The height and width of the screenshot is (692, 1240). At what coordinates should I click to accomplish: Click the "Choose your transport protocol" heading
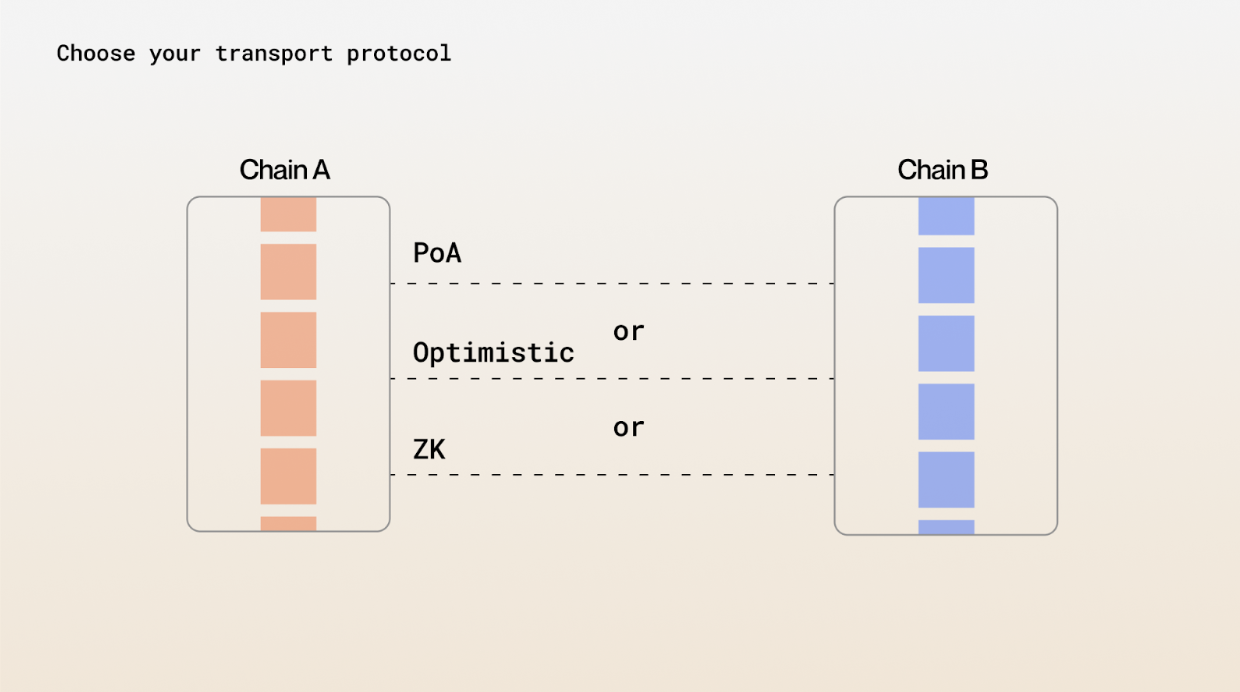254,54
